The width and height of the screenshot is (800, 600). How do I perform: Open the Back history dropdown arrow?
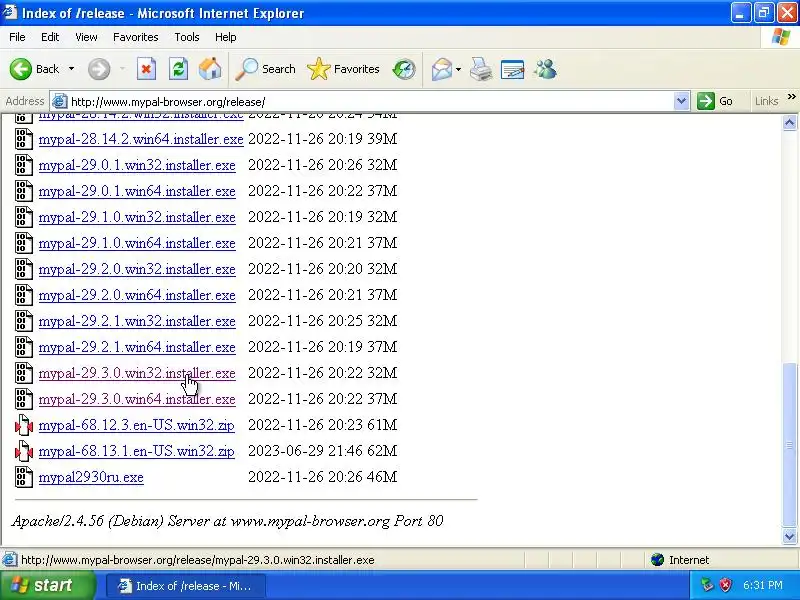pyautogui.click(x=71, y=69)
